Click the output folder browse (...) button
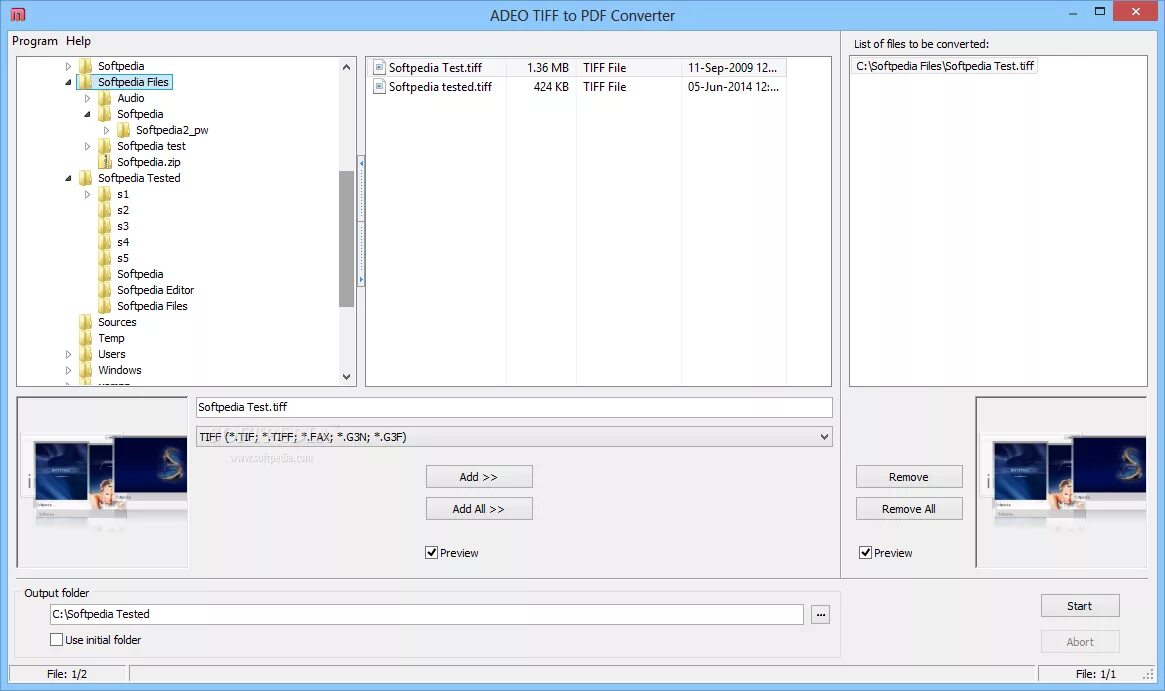The width and height of the screenshot is (1165, 691). pos(820,614)
